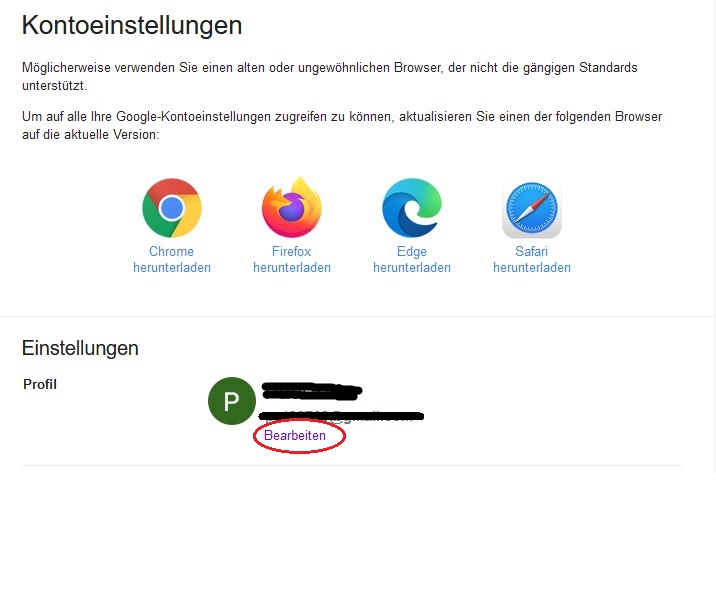The image size is (716, 598).
Task: Click the Microsoft Edge logo
Action: coord(412,208)
